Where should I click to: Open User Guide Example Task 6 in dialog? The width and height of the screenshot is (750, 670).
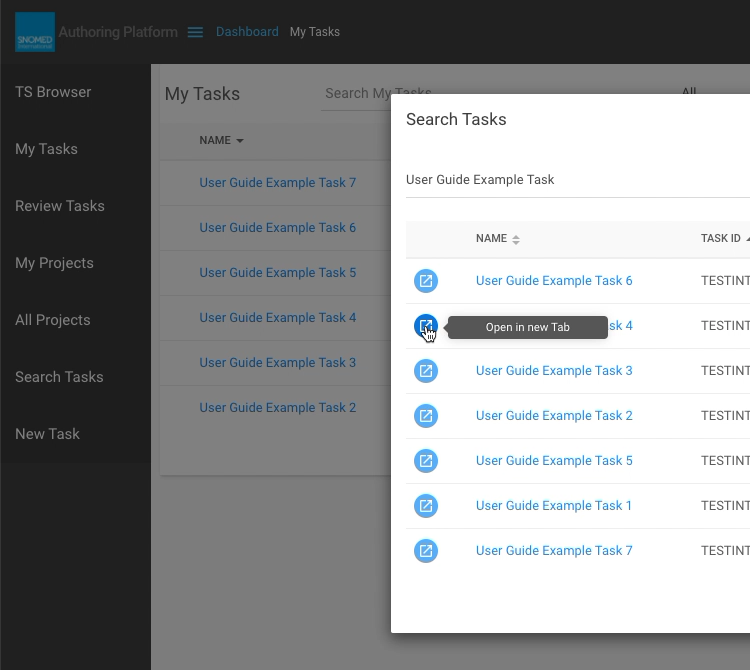[554, 281]
